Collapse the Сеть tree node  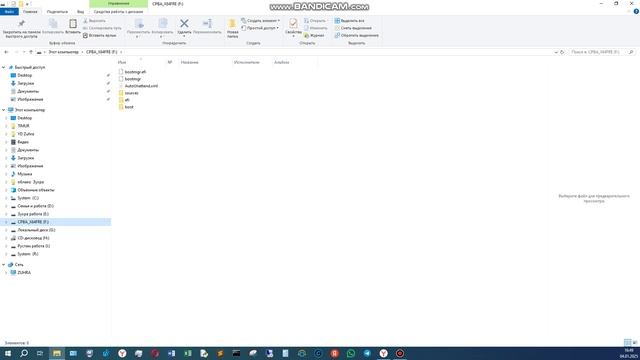coord(4,265)
